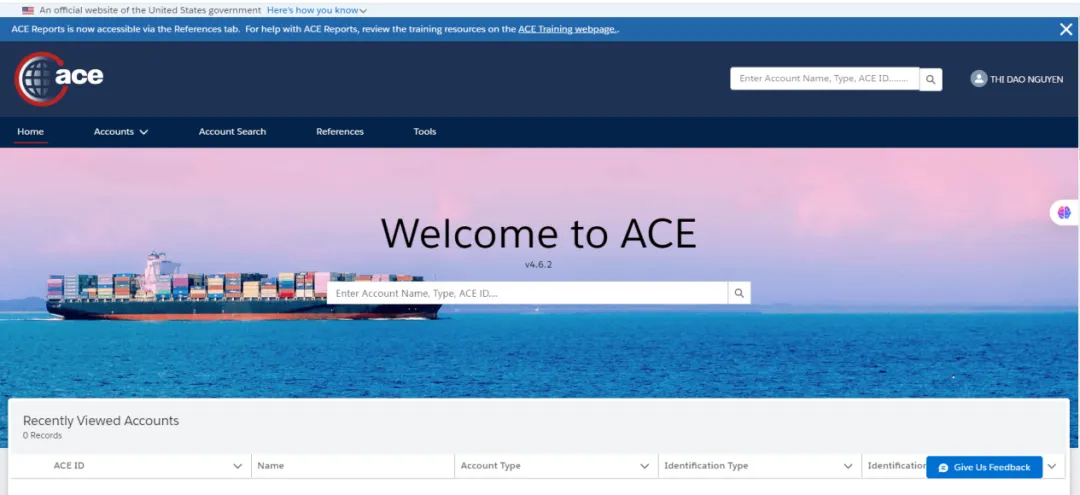Viewport: 1080px width, 495px height.
Task: Click the Account Type column header text
Action: click(490, 466)
